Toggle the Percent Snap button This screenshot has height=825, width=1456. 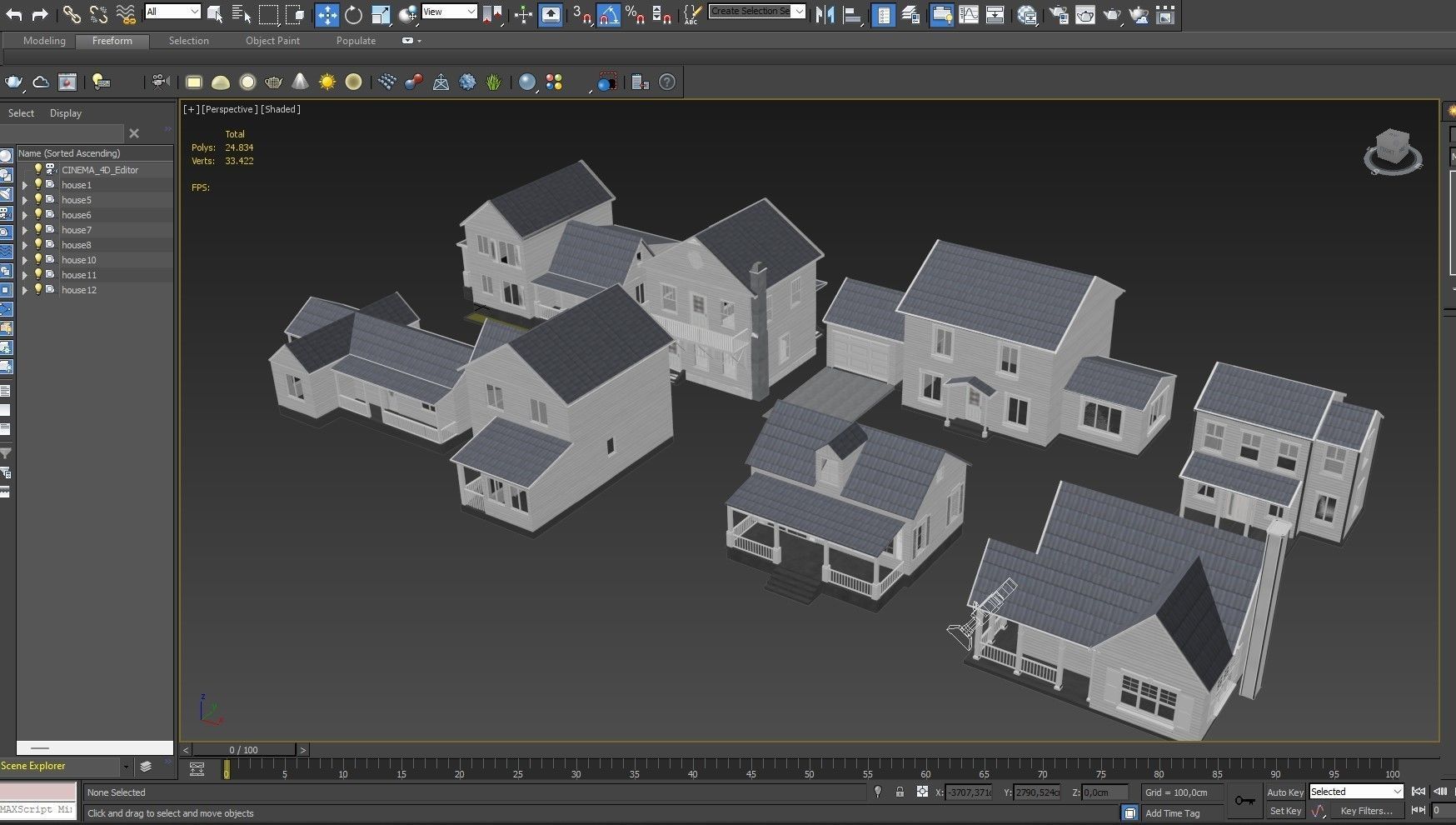pyautogui.click(x=635, y=14)
